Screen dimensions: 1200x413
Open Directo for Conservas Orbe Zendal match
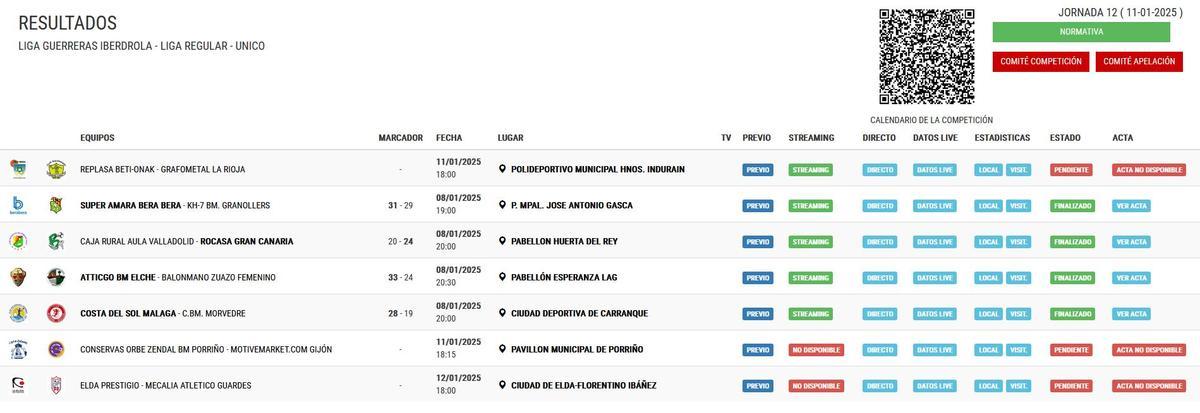tap(880, 350)
